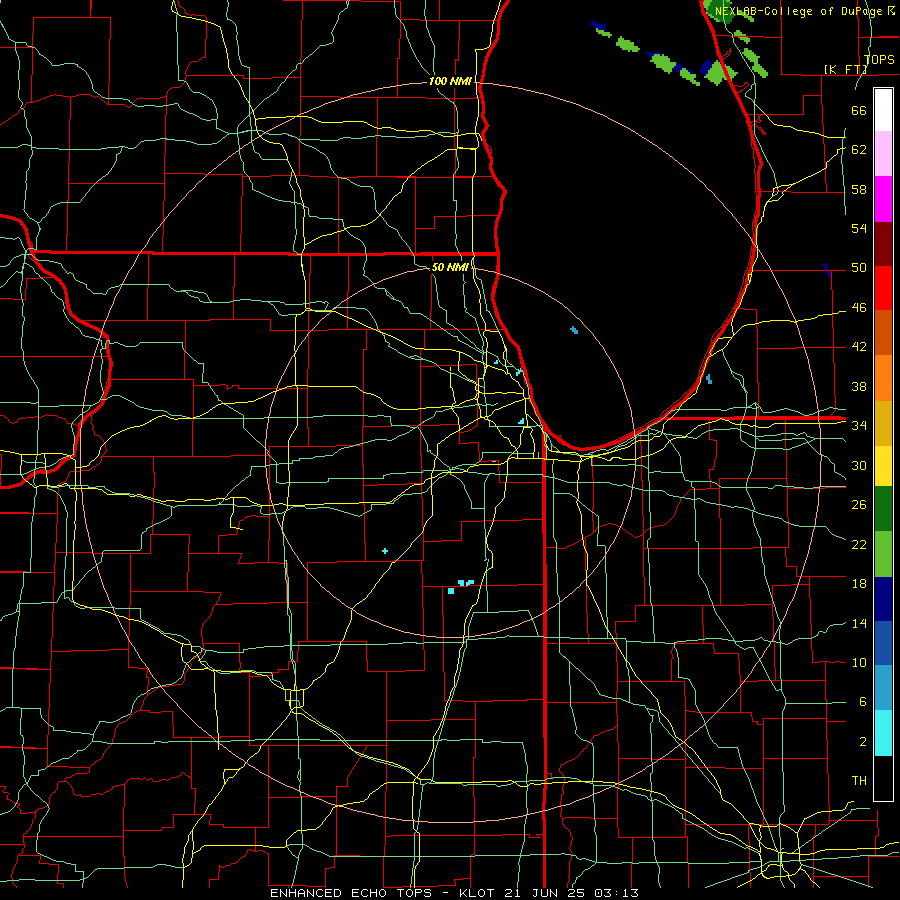The image size is (900, 900).
Task: Select the 42 legend label
Action: (859, 347)
